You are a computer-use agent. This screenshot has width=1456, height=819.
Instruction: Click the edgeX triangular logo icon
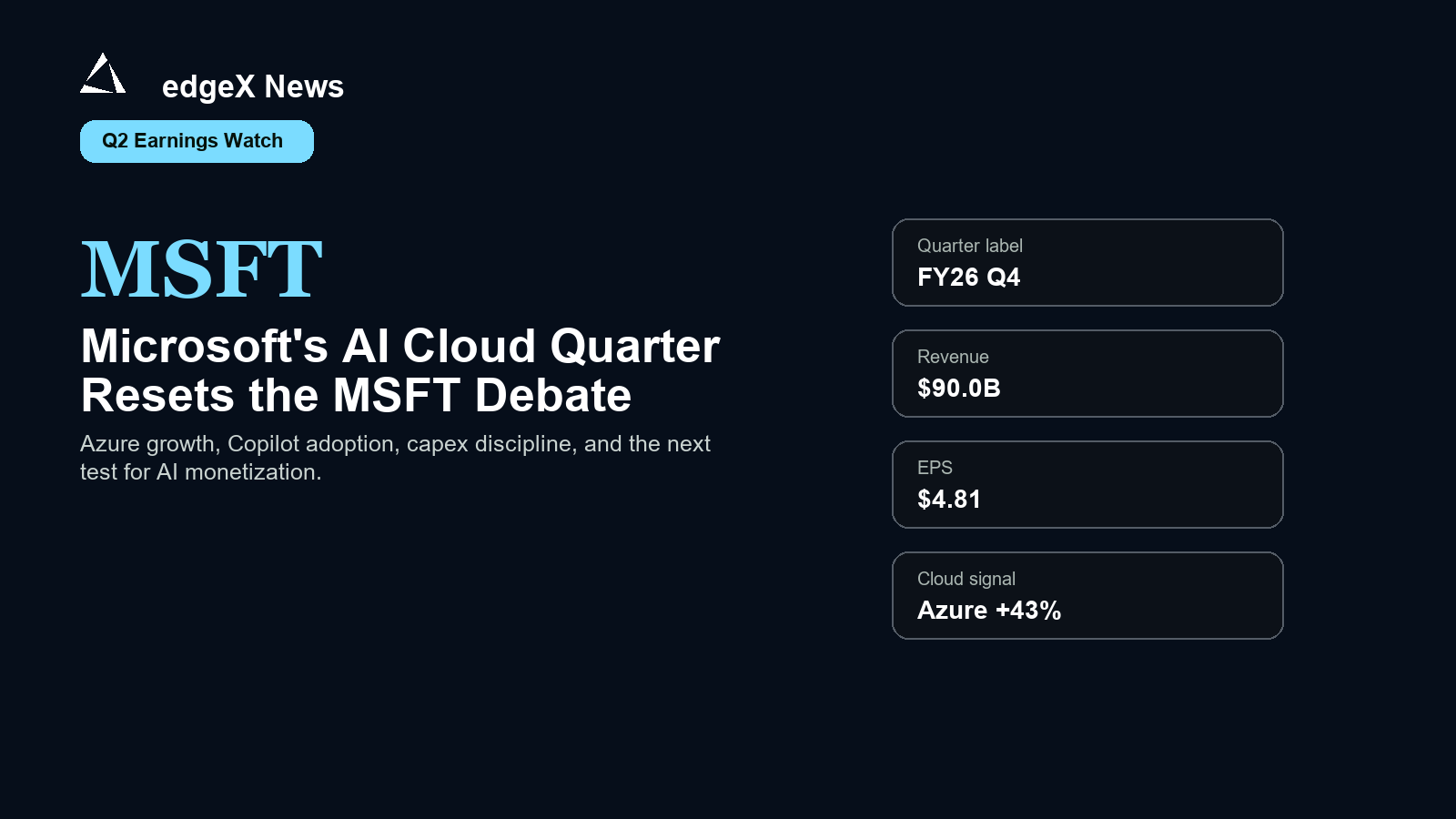[x=103, y=73]
